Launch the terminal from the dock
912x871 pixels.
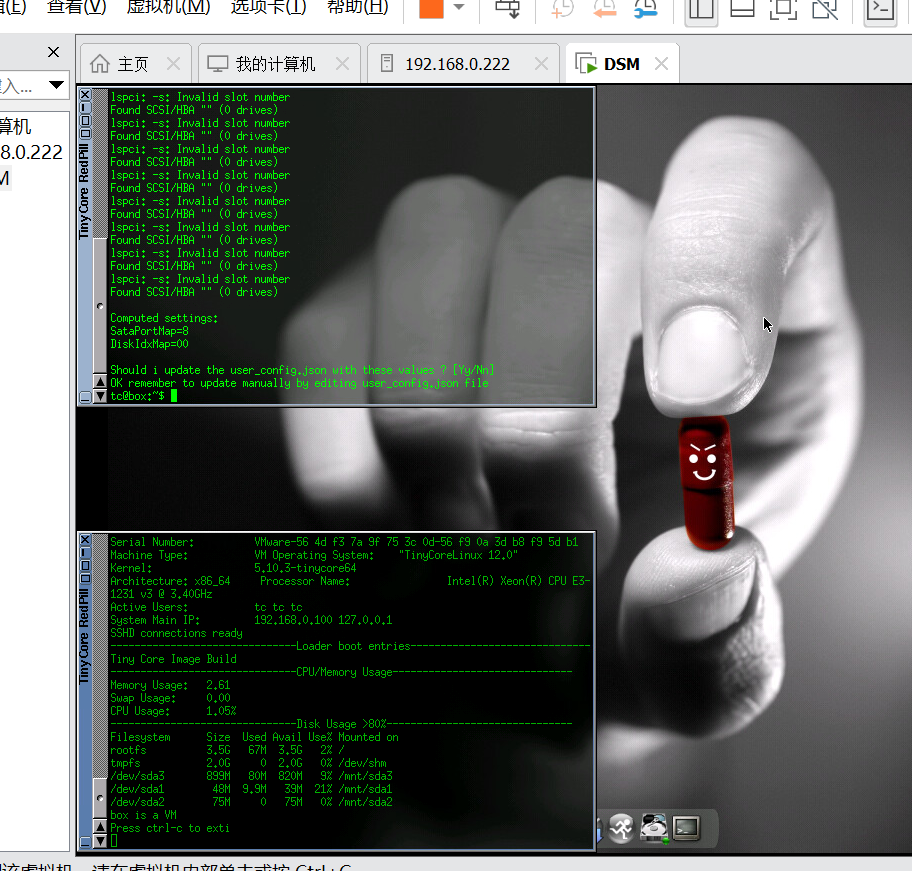pyautogui.click(x=686, y=828)
